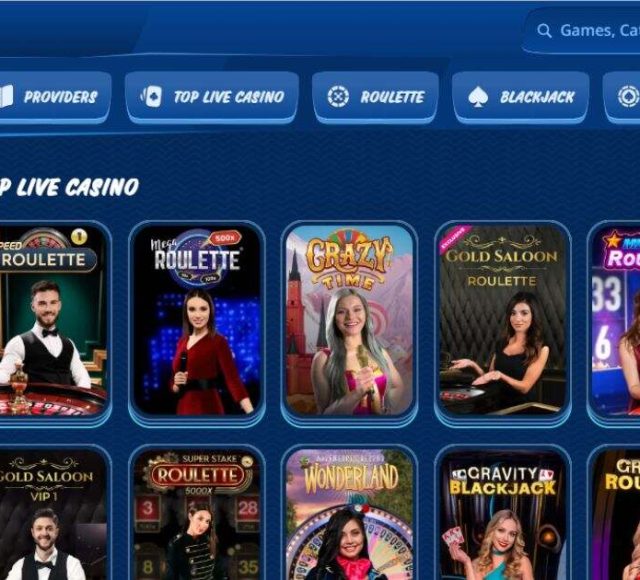
Task: Launch Super Stake Roulette 5000x
Action: (x=197, y=514)
